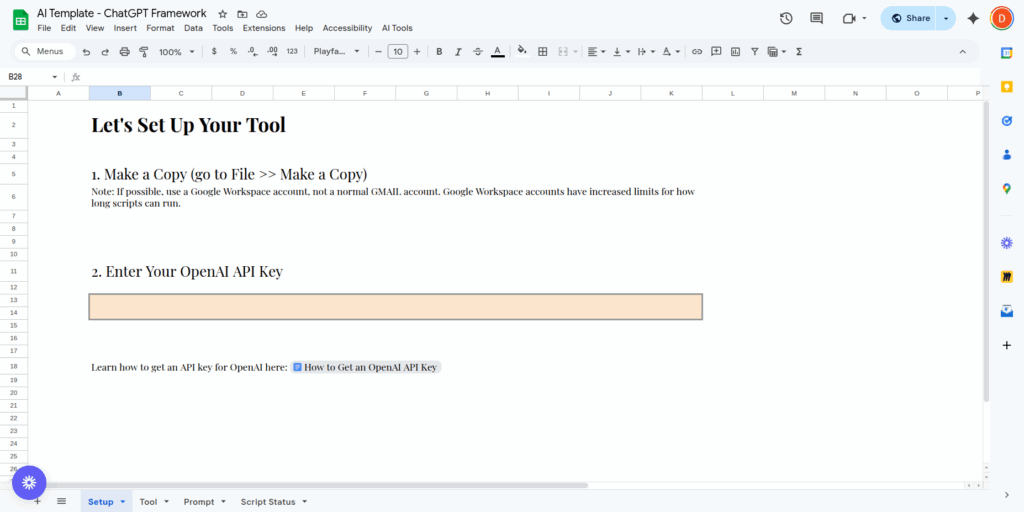Expand the Playfair font family dropdown
This screenshot has width=1024, height=512.
pyautogui.click(x=336, y=52)
